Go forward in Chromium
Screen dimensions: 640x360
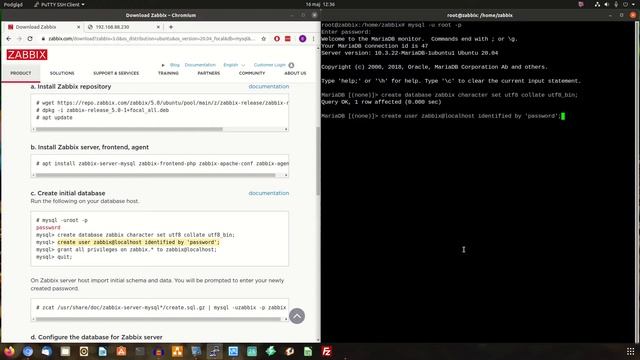coord(19,38)
